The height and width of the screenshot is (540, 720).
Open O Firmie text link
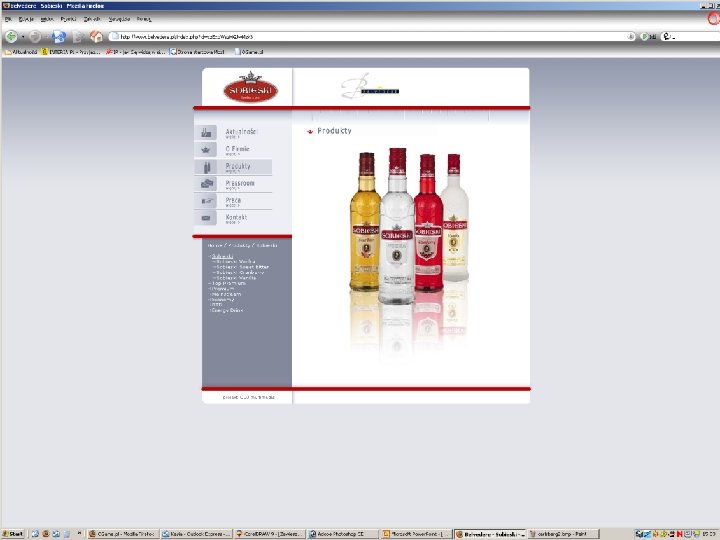[237, 149]
